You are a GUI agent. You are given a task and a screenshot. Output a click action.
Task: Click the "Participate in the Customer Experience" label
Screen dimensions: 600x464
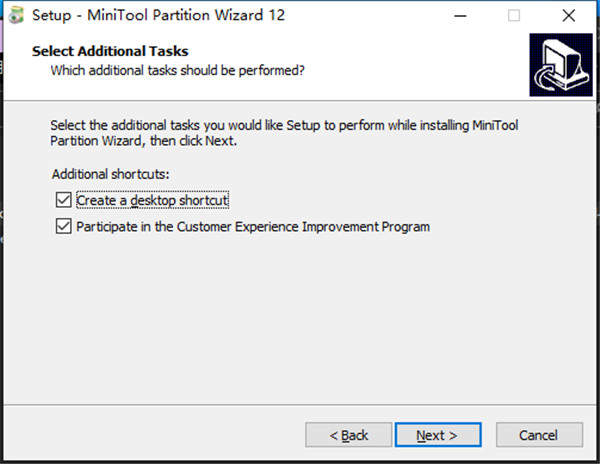coord(253,227)
